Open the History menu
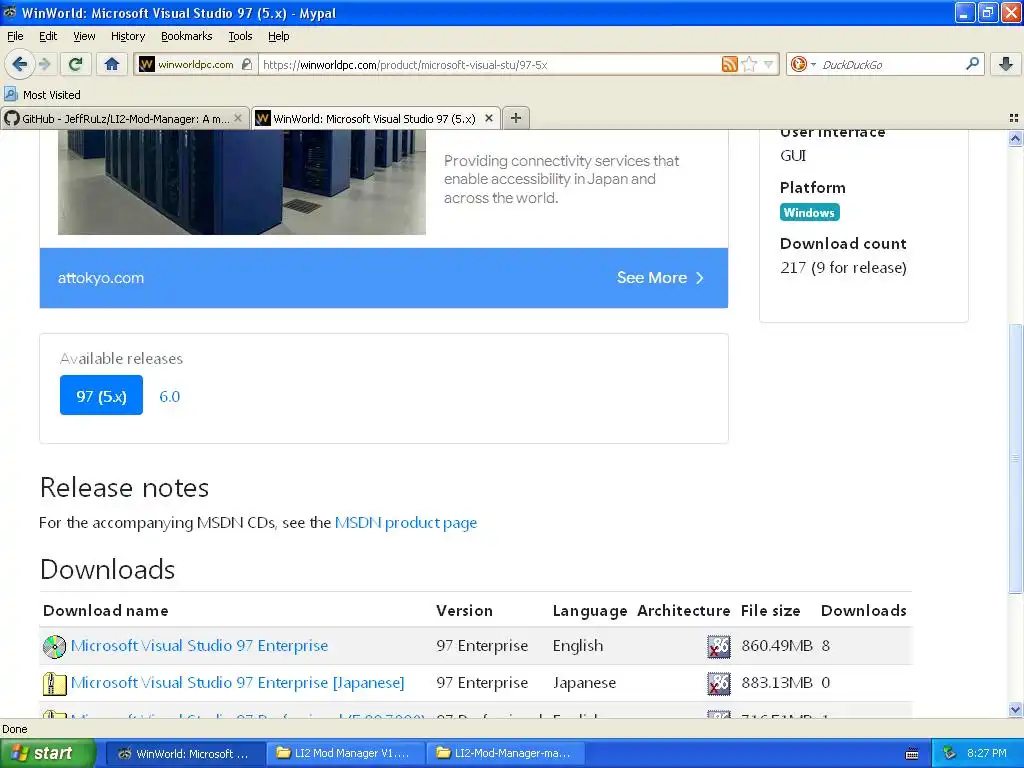Screen dimensions: 1024x768 pyautogui.click(x=127, y=36)
